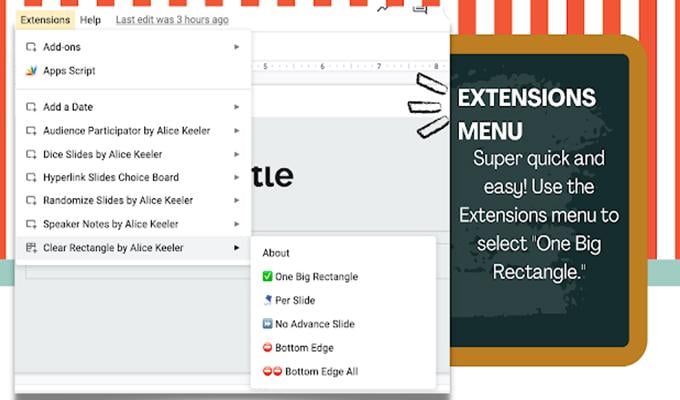This screenshot has width=680, height=400.
Task: Click the horizontal ruler above the slide
Action: [x=350, y=66]
